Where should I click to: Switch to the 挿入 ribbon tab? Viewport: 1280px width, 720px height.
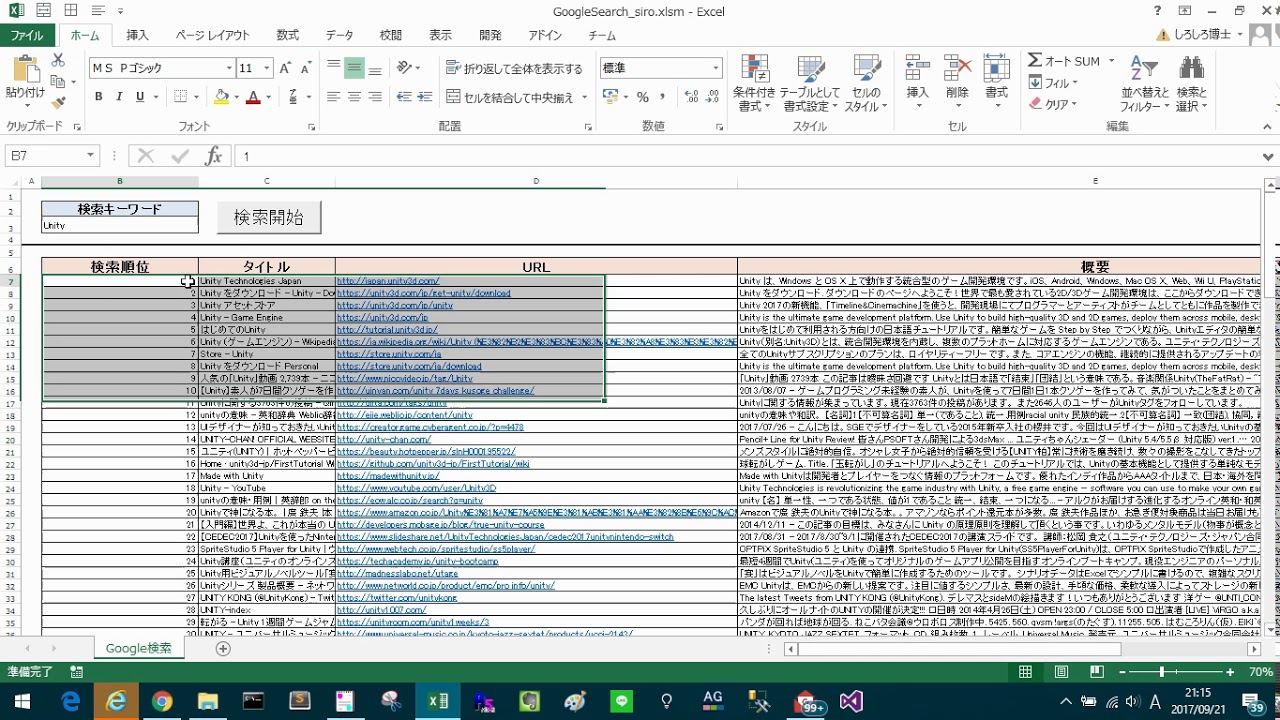pyautogui.click(x=137, y=35)
